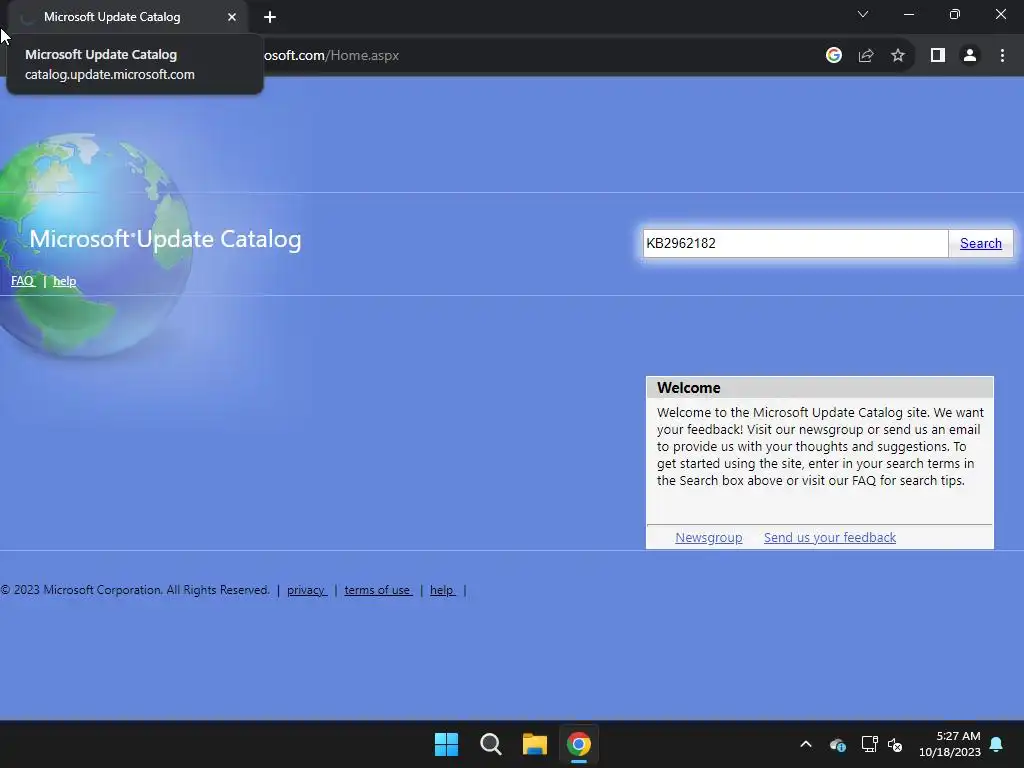This screenshot has width=1024, height=768.
Task: Click the Search button
Action: (980, 244)
